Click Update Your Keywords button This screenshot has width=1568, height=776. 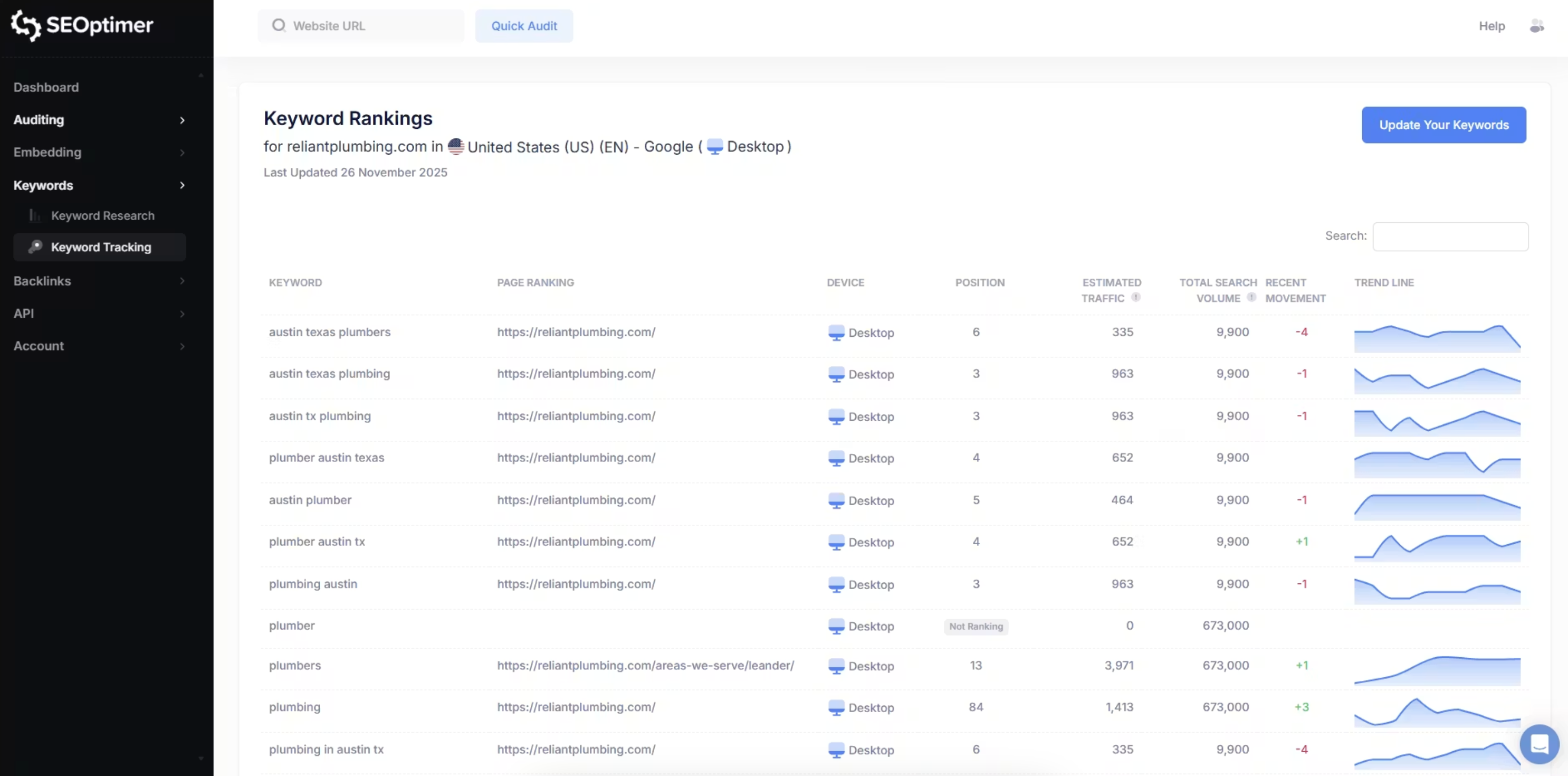click(1444, 125)
